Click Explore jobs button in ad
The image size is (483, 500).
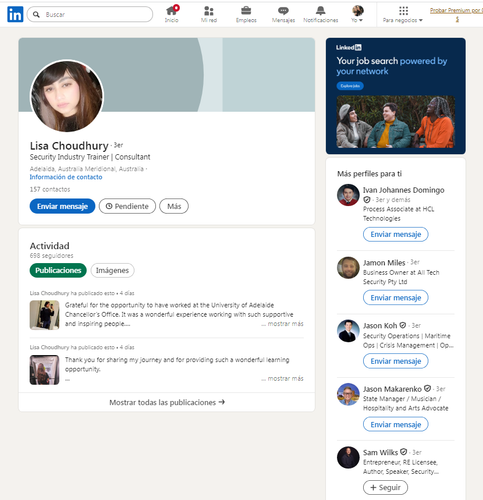350,86
